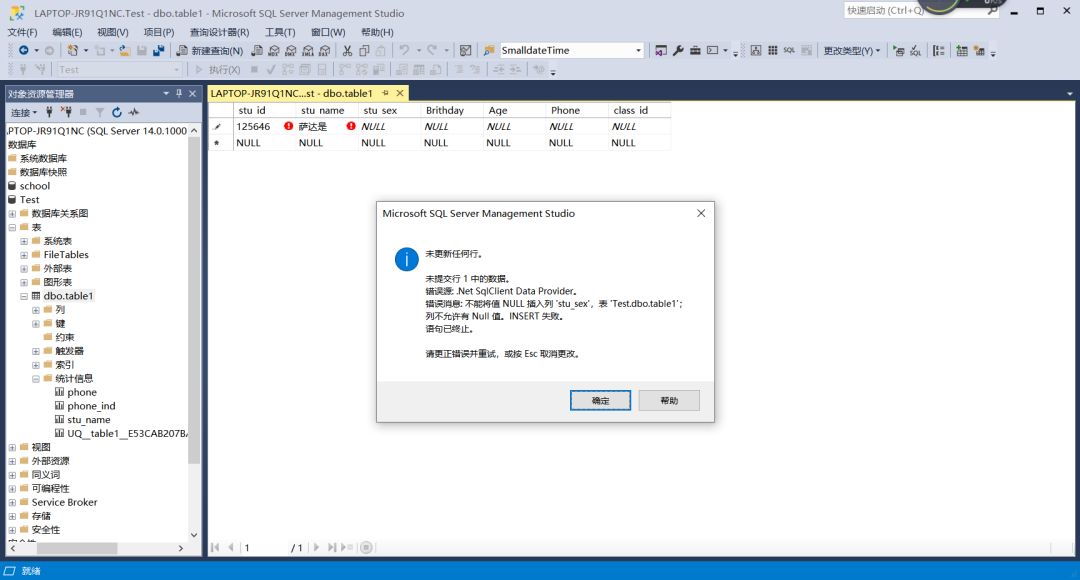Show the SQL pane icon
Screen dimensions: 1080x580
click(x=789, y=50)
